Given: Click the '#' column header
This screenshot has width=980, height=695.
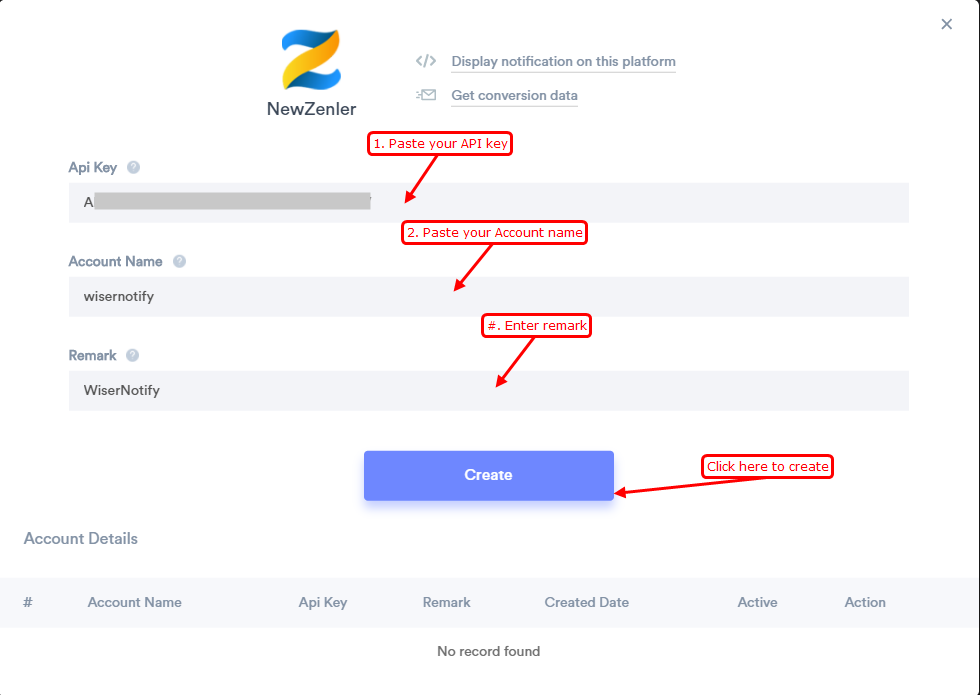Looking at the screenshot, I should (28, 602).
